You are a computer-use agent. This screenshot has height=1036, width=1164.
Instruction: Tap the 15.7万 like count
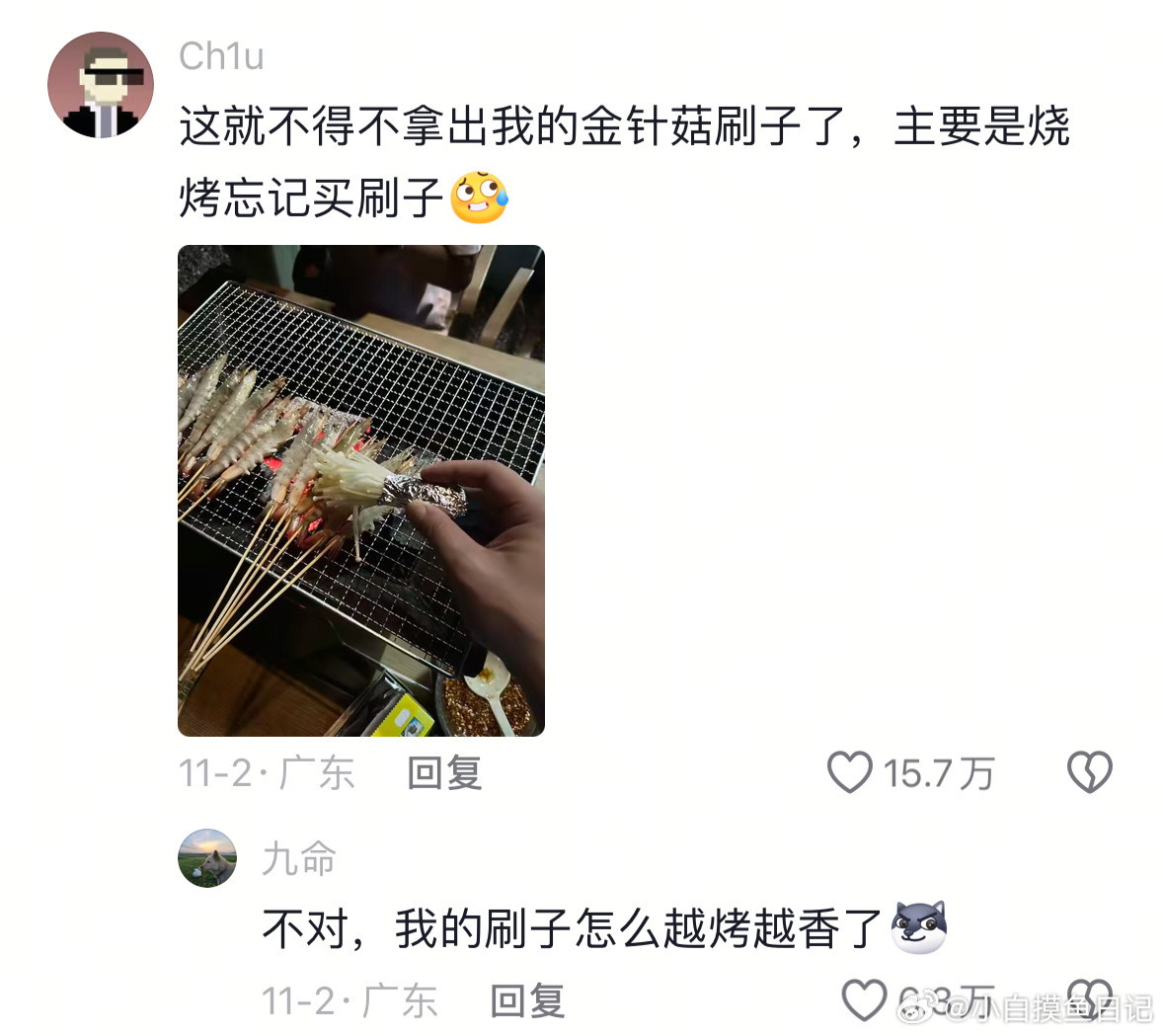click(938, 773)
